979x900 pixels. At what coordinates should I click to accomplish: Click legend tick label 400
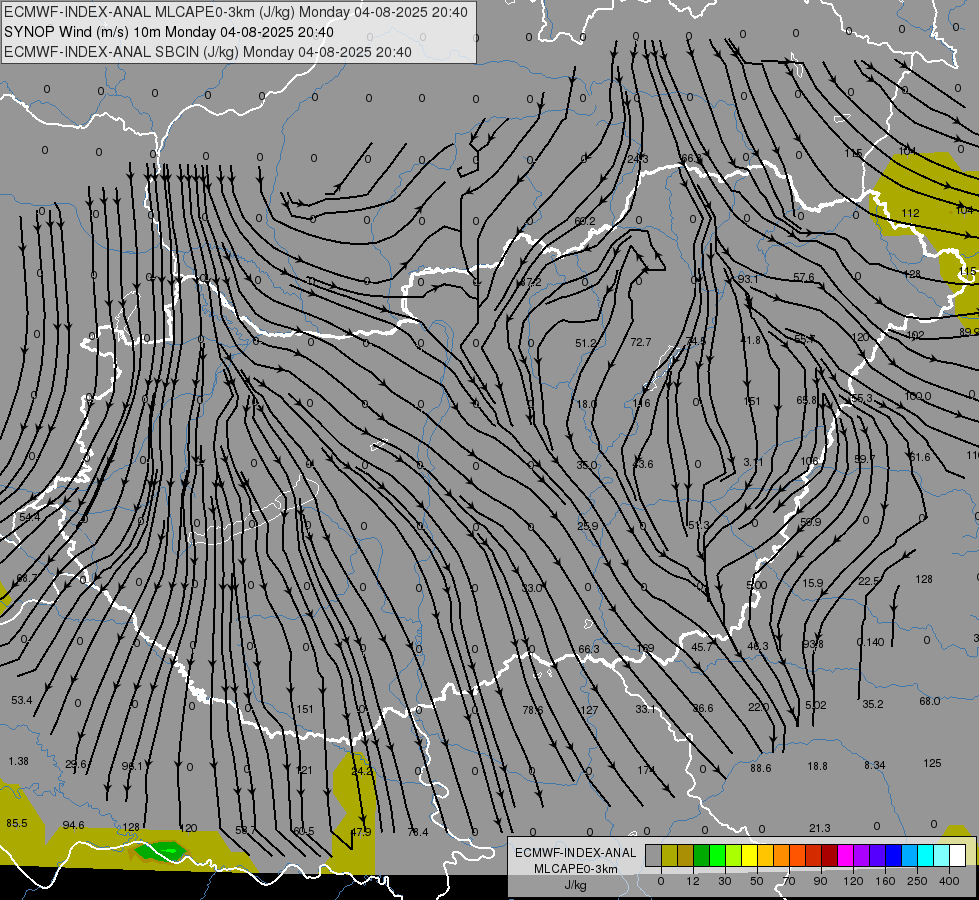949,881
